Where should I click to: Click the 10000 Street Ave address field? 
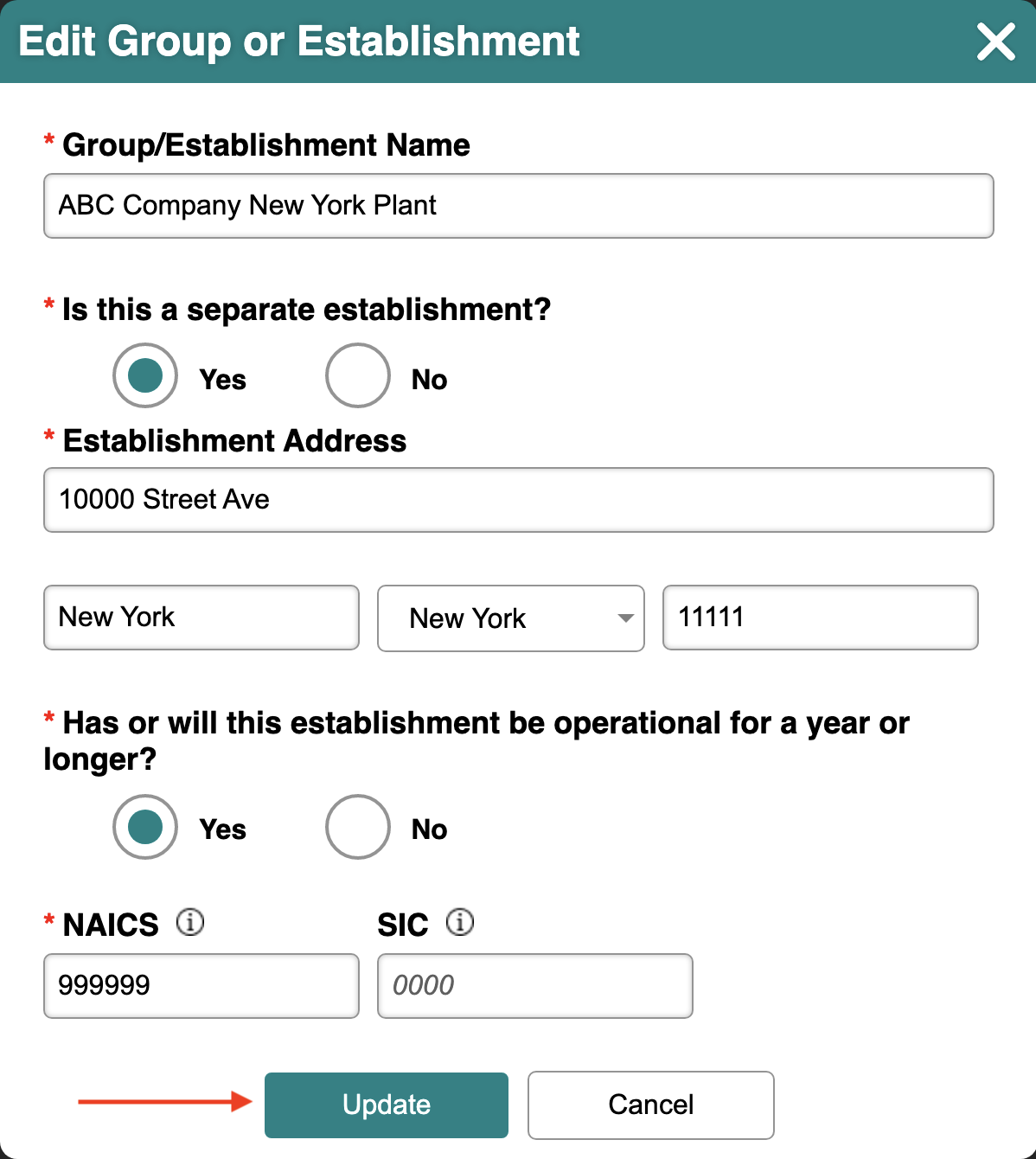coord(519,500)
